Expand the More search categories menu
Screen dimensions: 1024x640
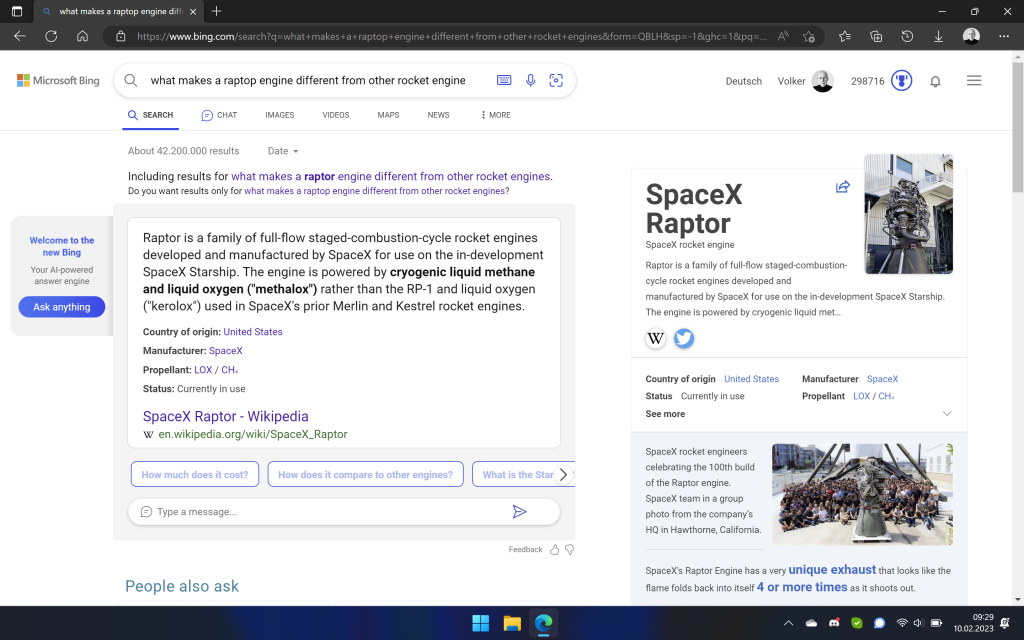click(496, 115)
